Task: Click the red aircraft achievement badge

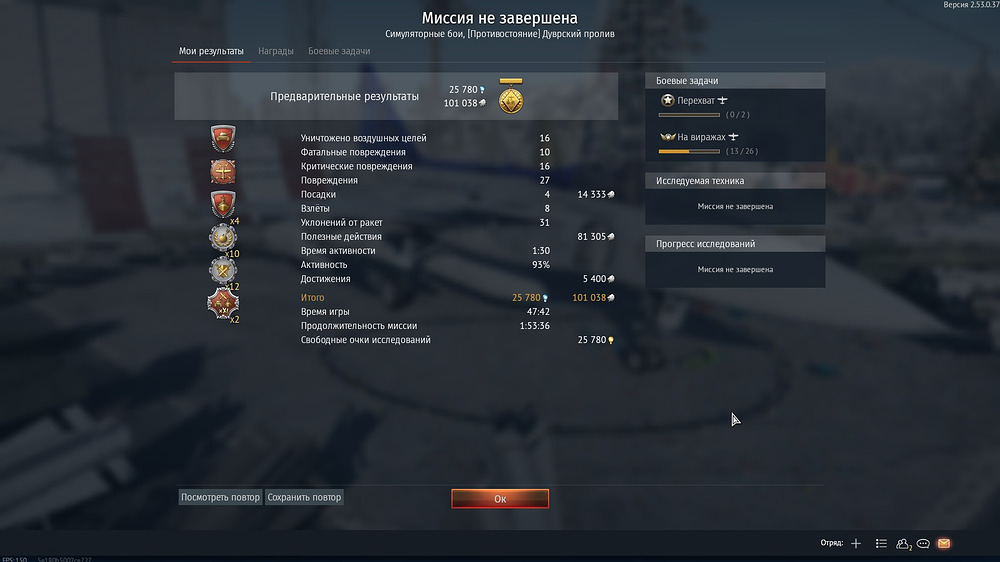Action: coord(223,172)
